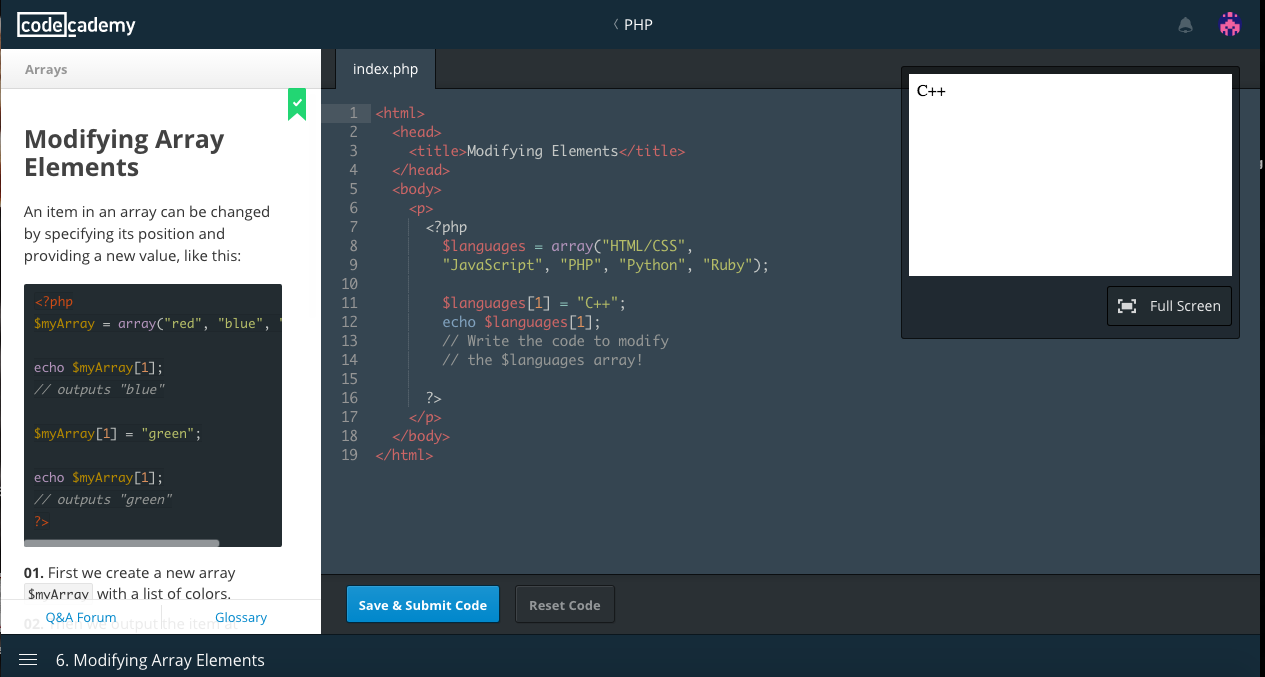The image size is (1265, 677).
Task: Click line number 19 in gutter
Action: (349, 455)
